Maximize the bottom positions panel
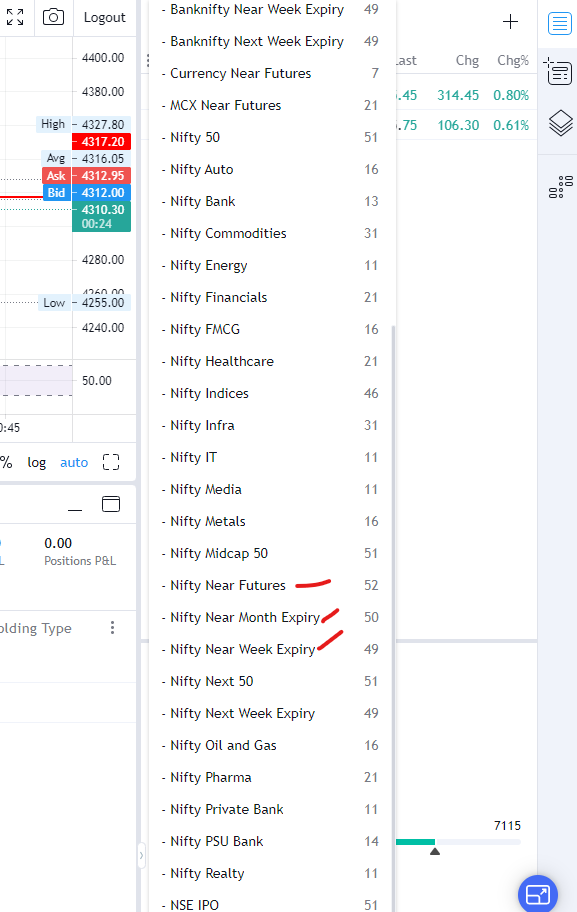The image size is (577, 912). pos(111,504)
